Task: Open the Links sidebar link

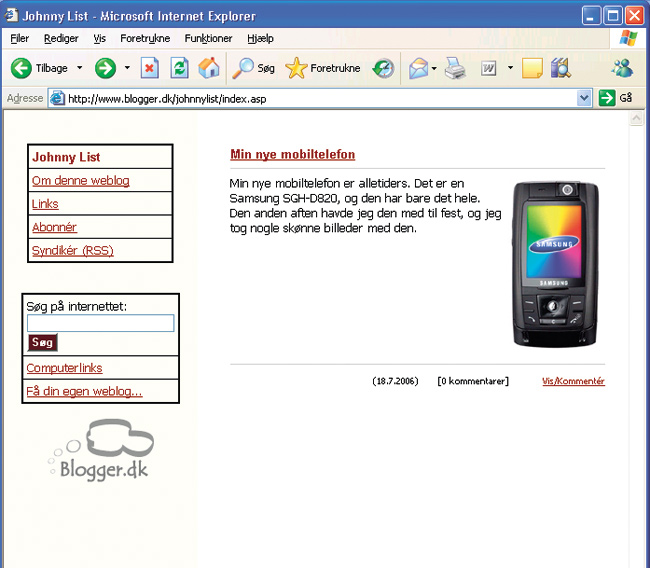Action: pos(45,204)
